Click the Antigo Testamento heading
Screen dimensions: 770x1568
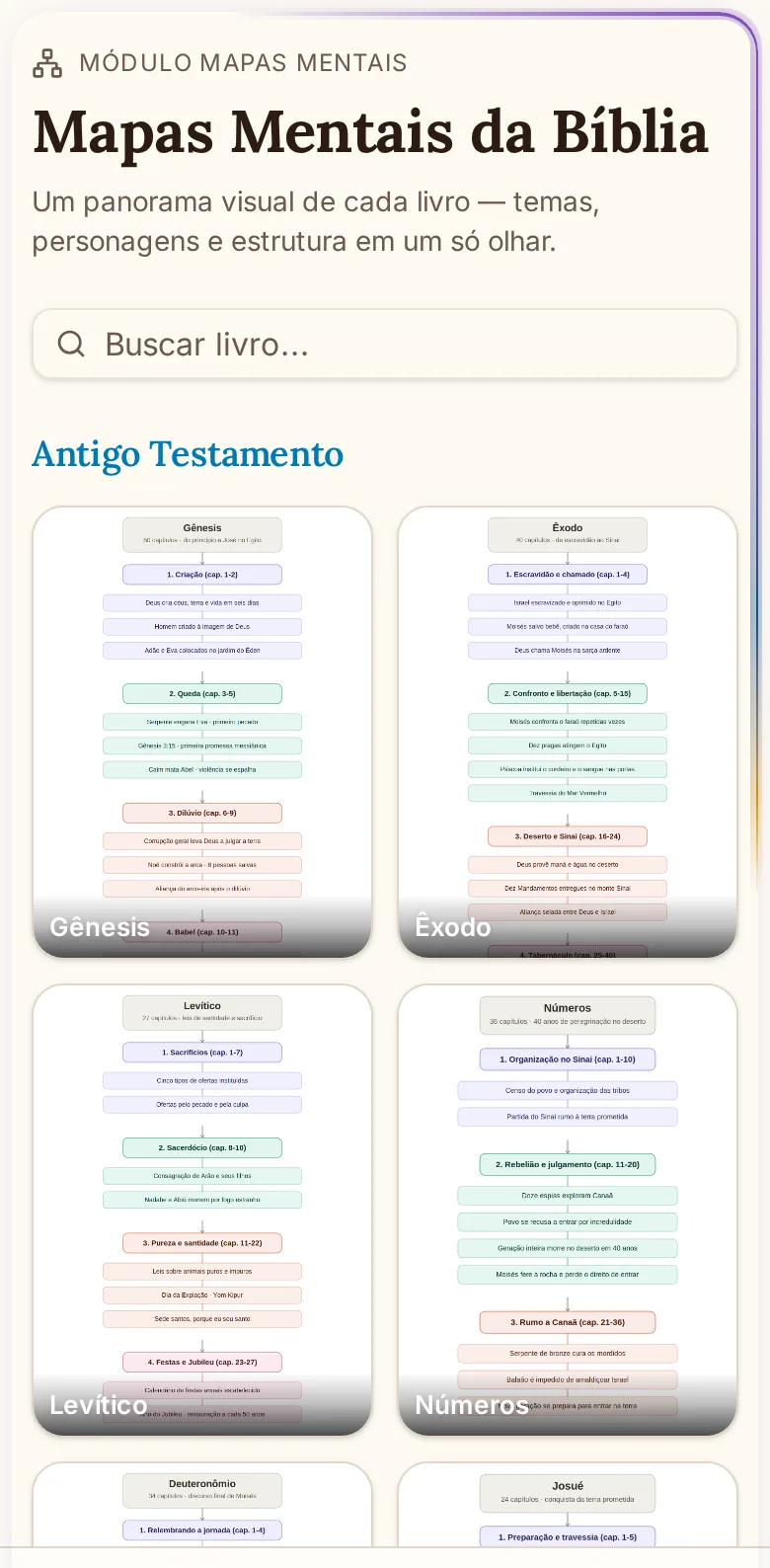[x=188, y=454]
